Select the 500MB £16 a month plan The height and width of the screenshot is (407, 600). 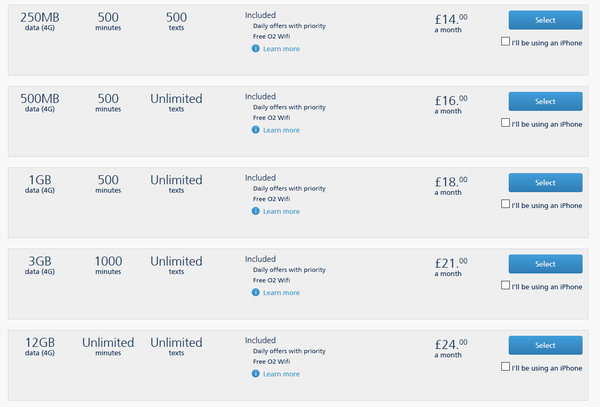(545, 101)
